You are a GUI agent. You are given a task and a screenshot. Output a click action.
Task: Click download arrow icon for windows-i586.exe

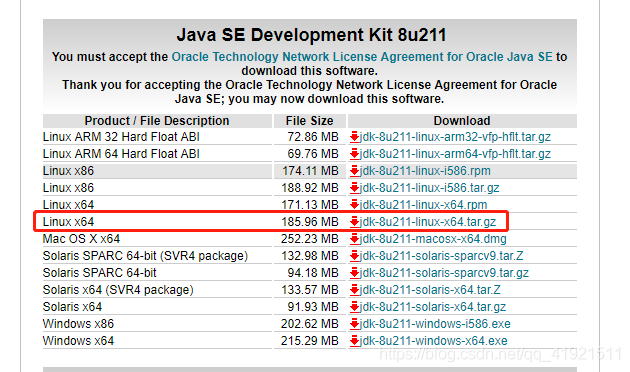pos(354,324)
